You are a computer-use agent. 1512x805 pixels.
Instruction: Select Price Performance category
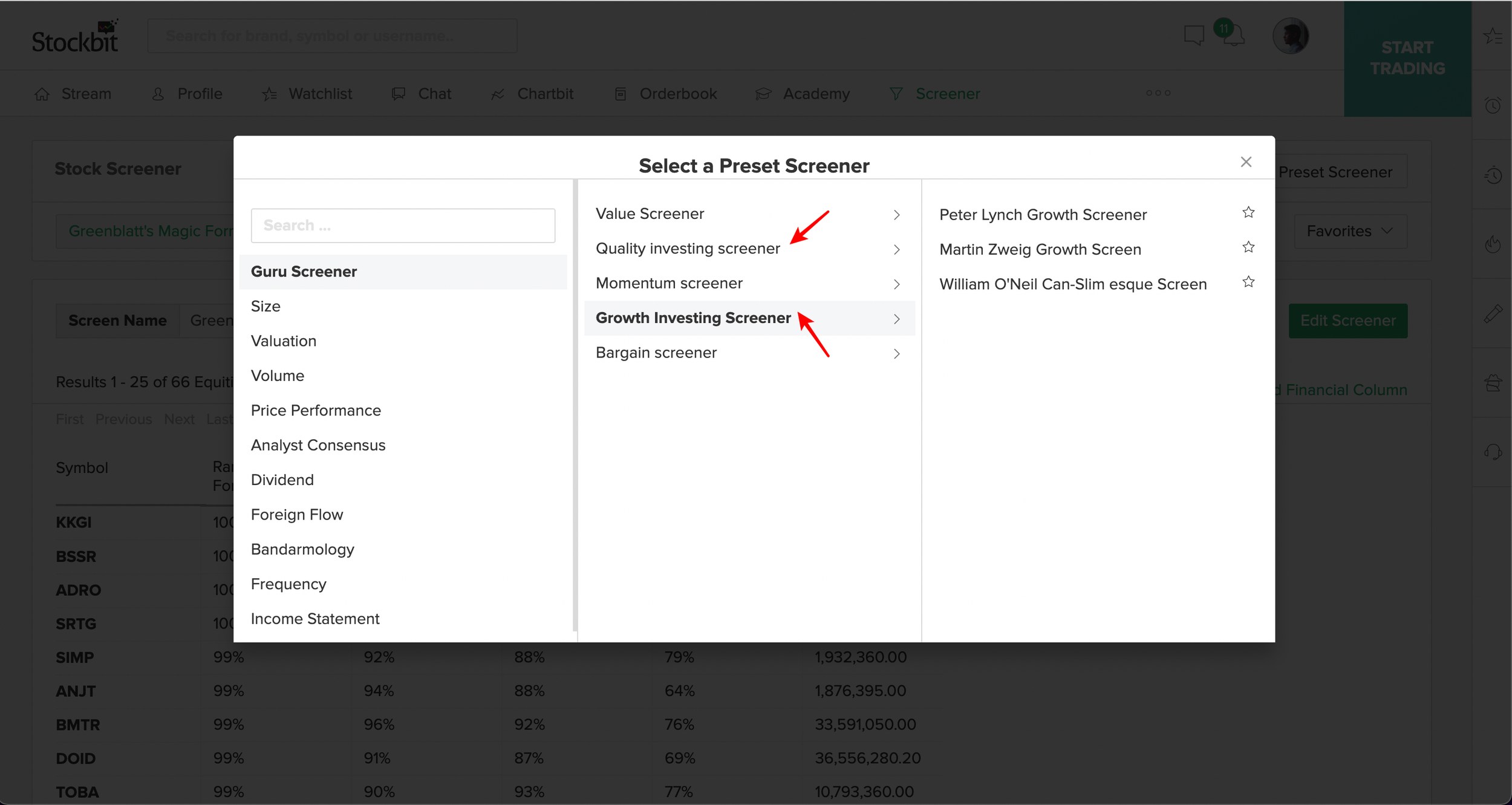(x=403, y=411)
